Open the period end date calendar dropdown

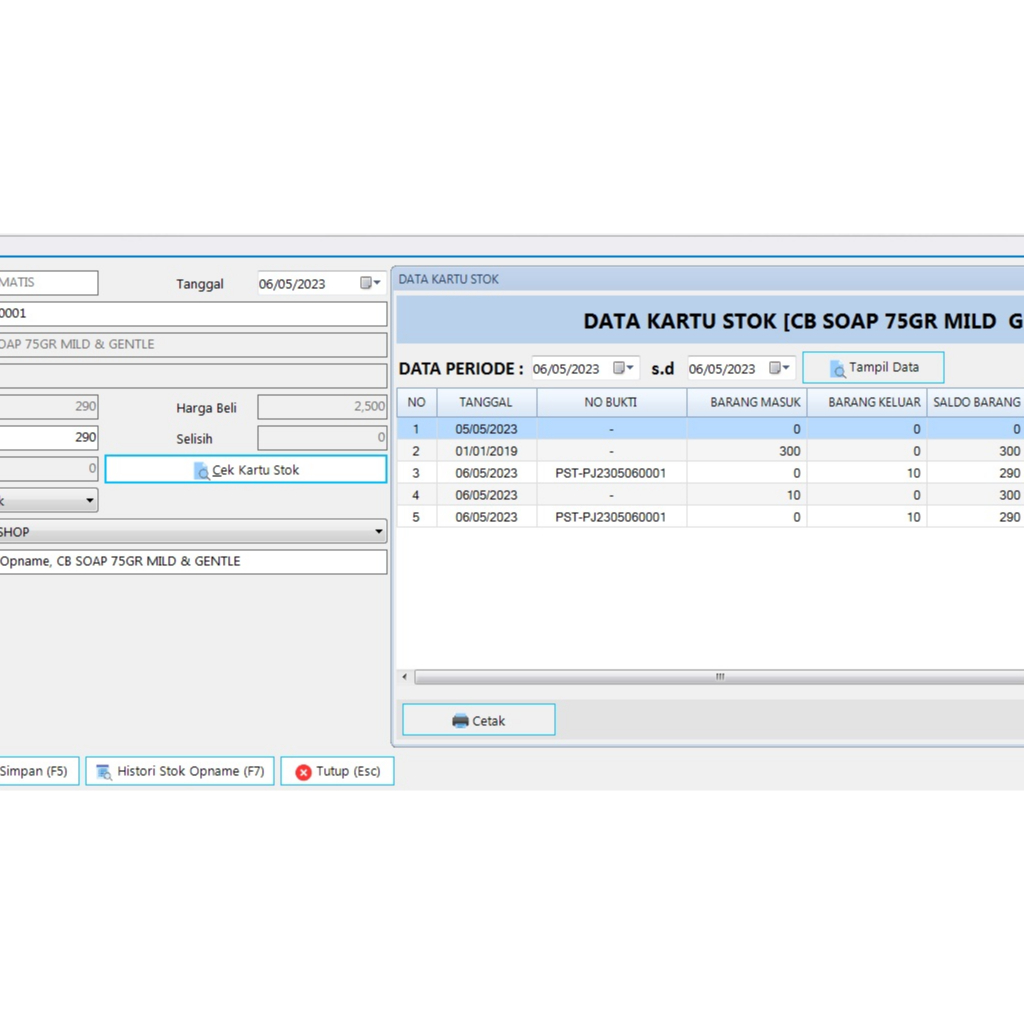780,368
